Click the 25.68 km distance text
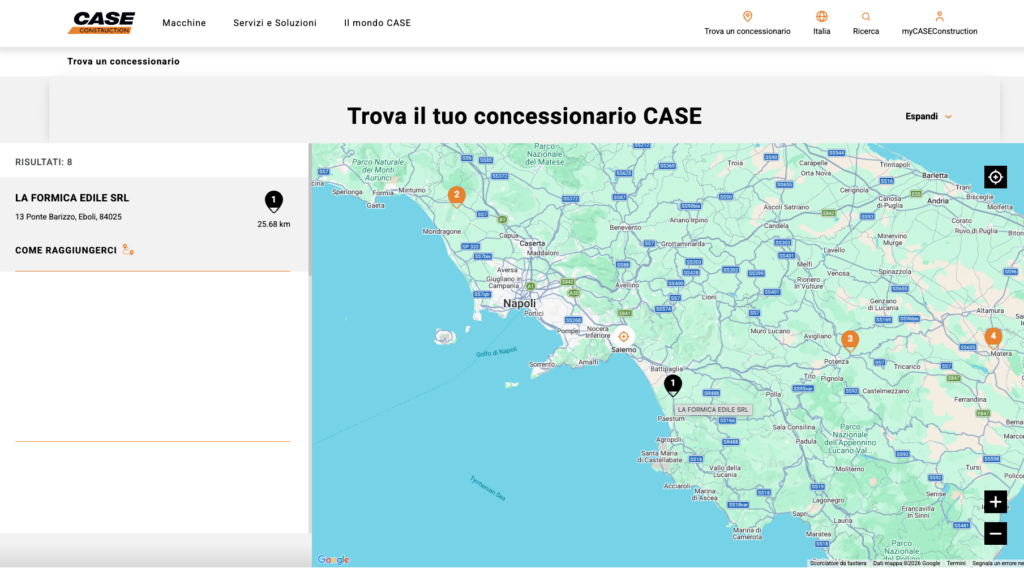The height and width of the screenshot is (581, 1024). tap(274, 224)
